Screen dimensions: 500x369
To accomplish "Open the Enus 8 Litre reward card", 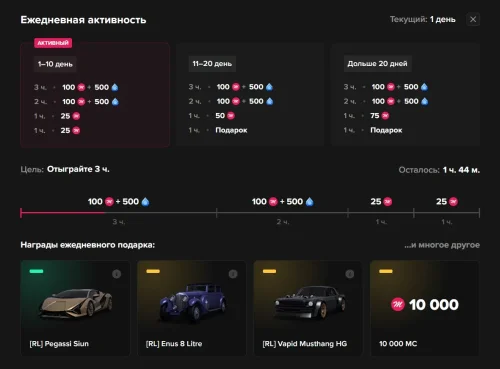I will [x=192, y=308].
